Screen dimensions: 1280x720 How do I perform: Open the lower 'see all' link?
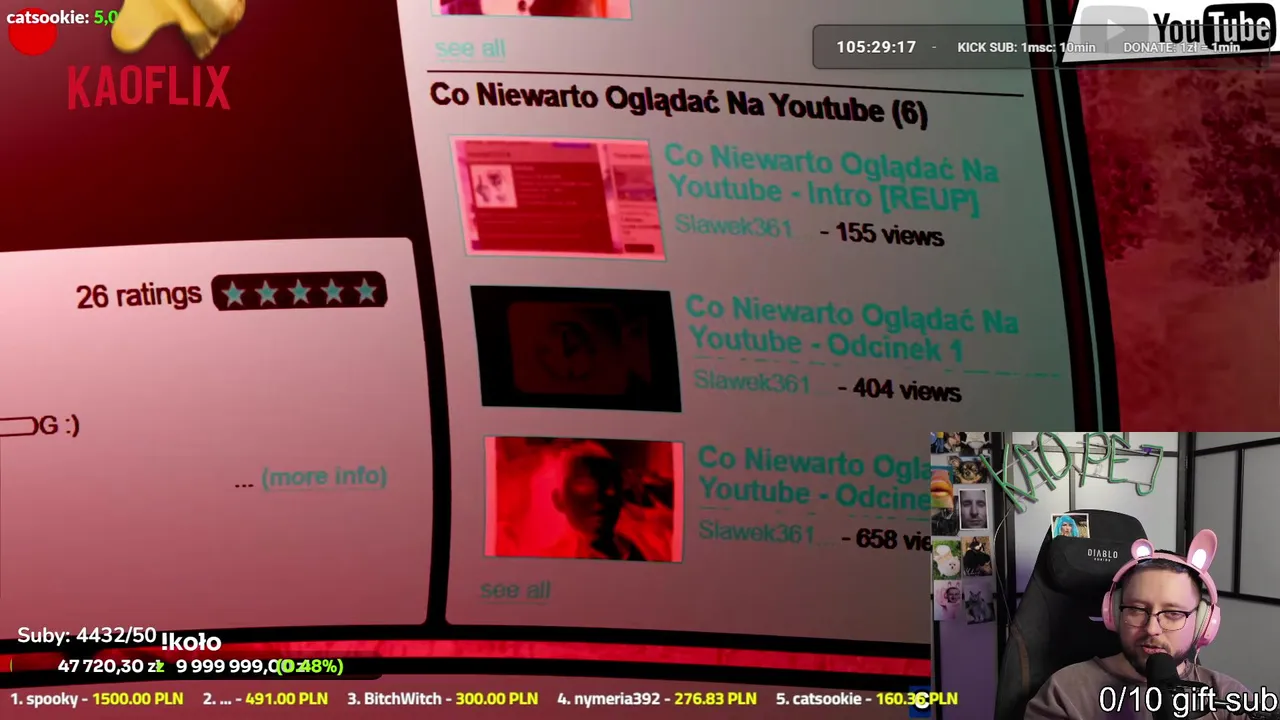point(515,589)
